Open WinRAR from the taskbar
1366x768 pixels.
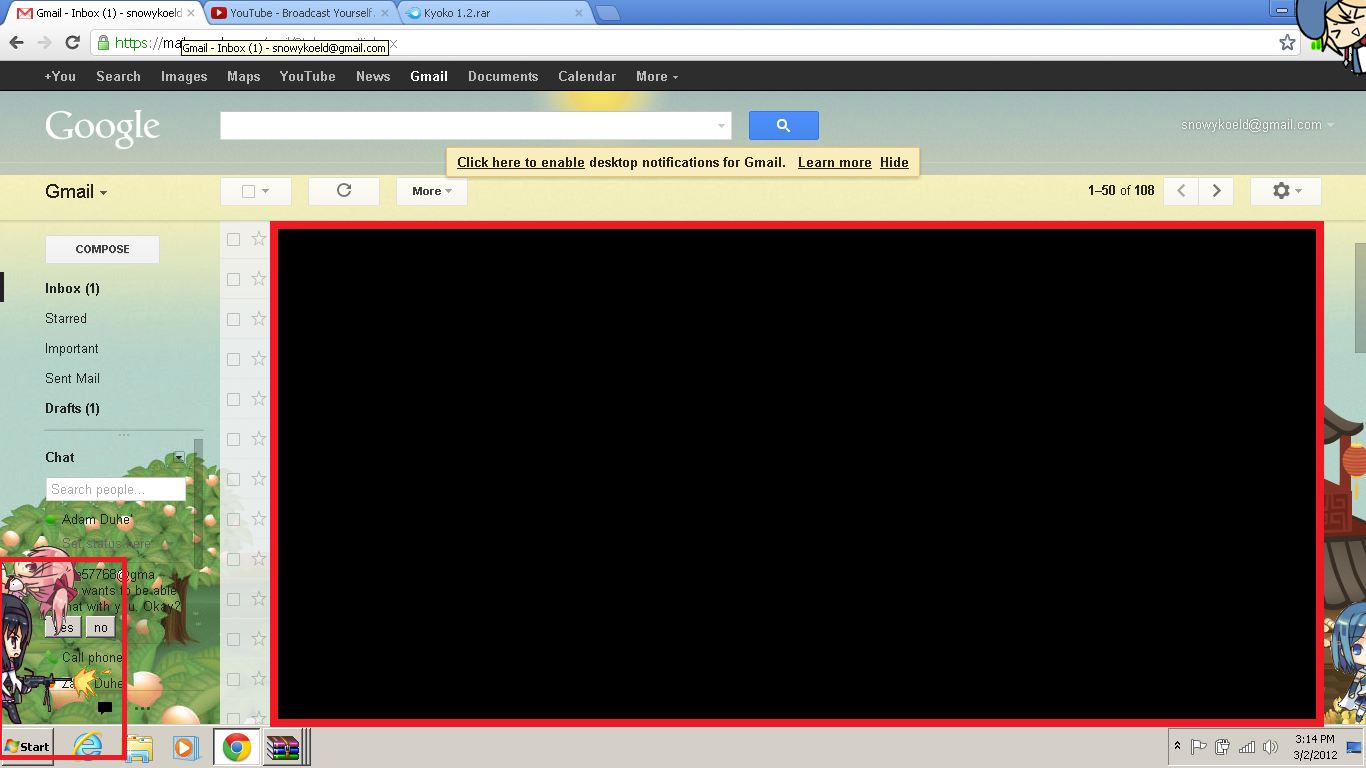[283, 747]
